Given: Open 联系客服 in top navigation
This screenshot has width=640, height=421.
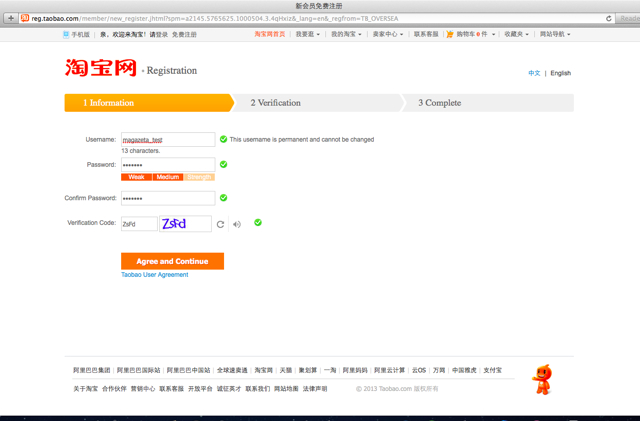Looking at the screenshot, I should point(426,34).
